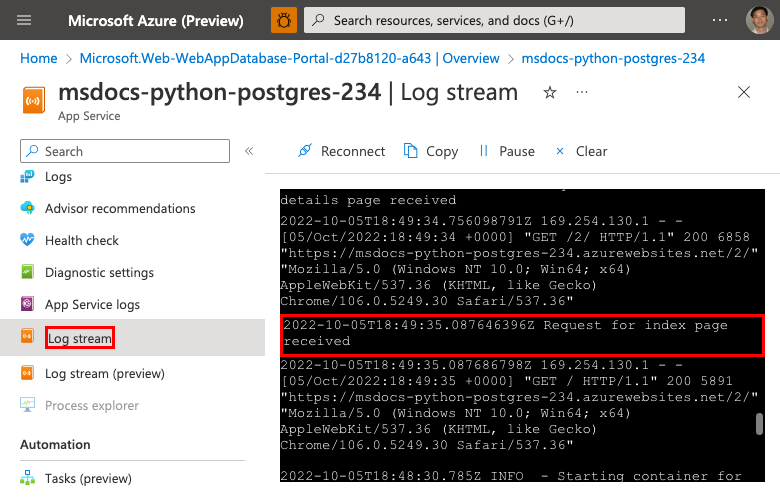Viewport: 780px width, 500px height.
Task: Select Diagnostic settings menu item
Action: [99, 272]
